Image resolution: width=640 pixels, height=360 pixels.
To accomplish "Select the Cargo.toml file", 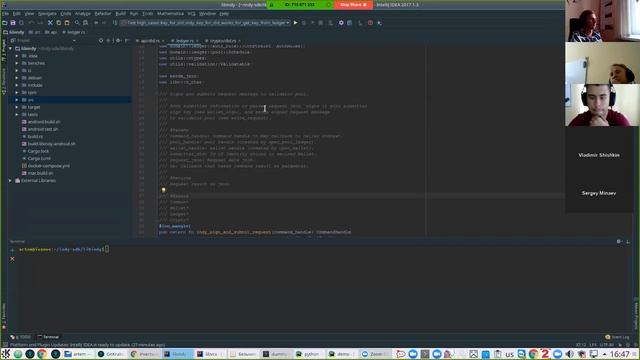I will pos(39,159).
